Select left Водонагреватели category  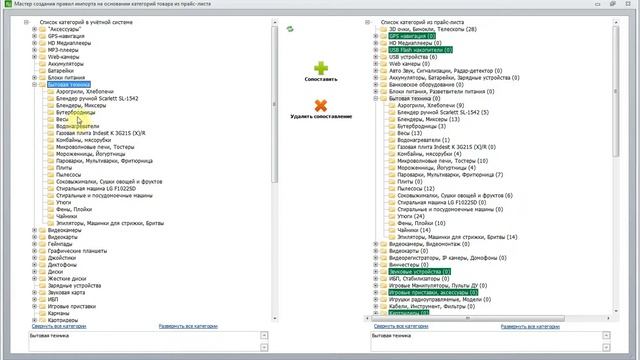[78, 126]
